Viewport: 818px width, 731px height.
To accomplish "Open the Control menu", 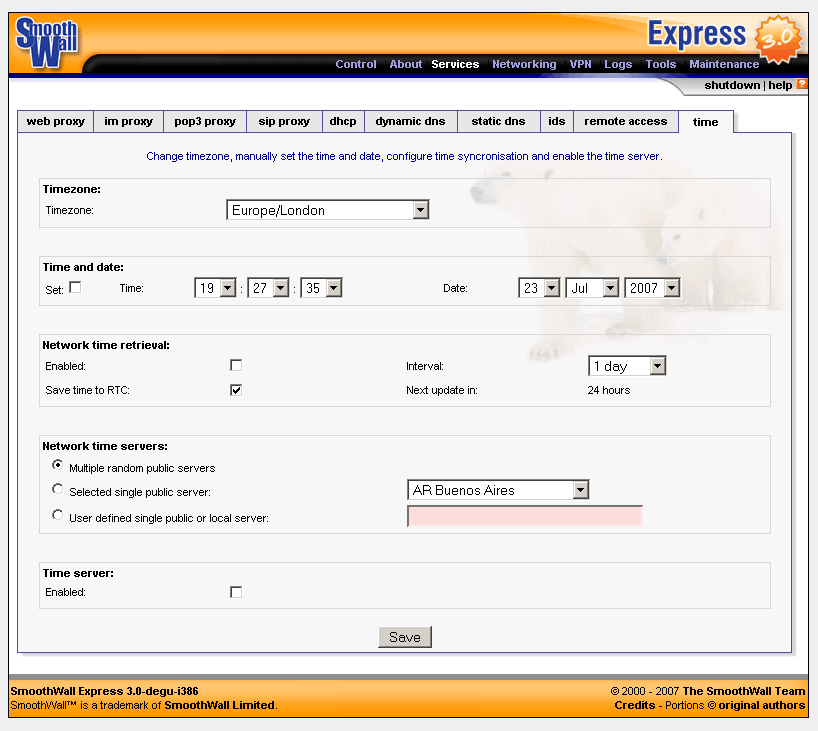I will pyautogui.click(x=356, y=64).
